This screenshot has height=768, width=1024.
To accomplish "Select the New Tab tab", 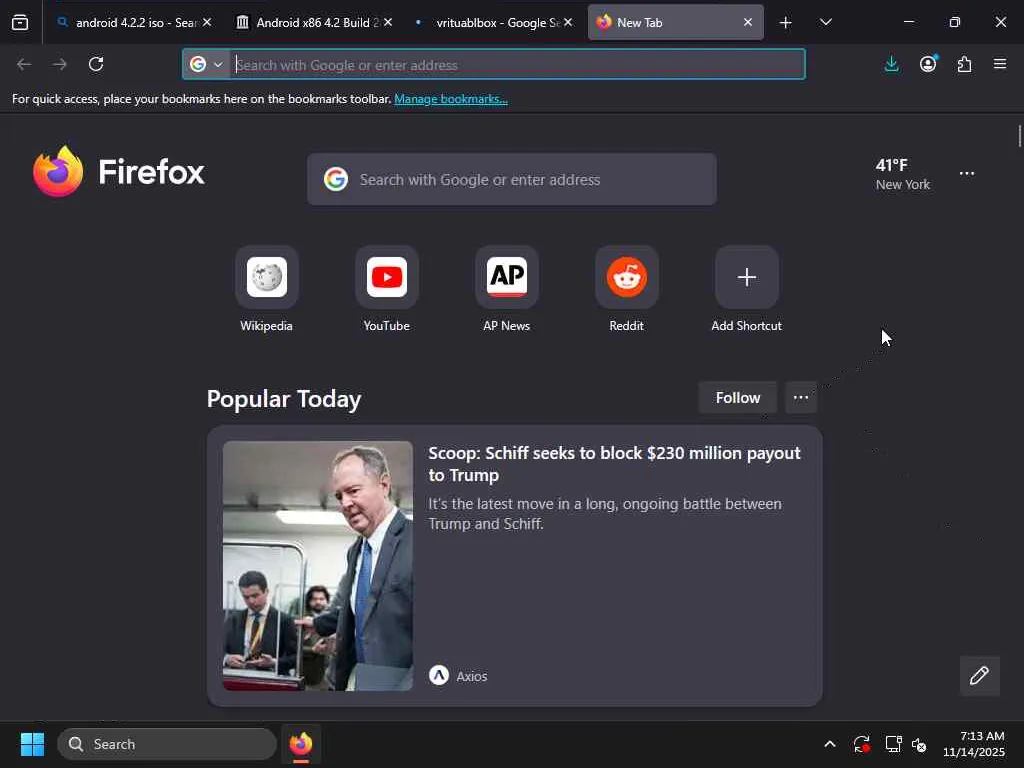I will [667, 22].
